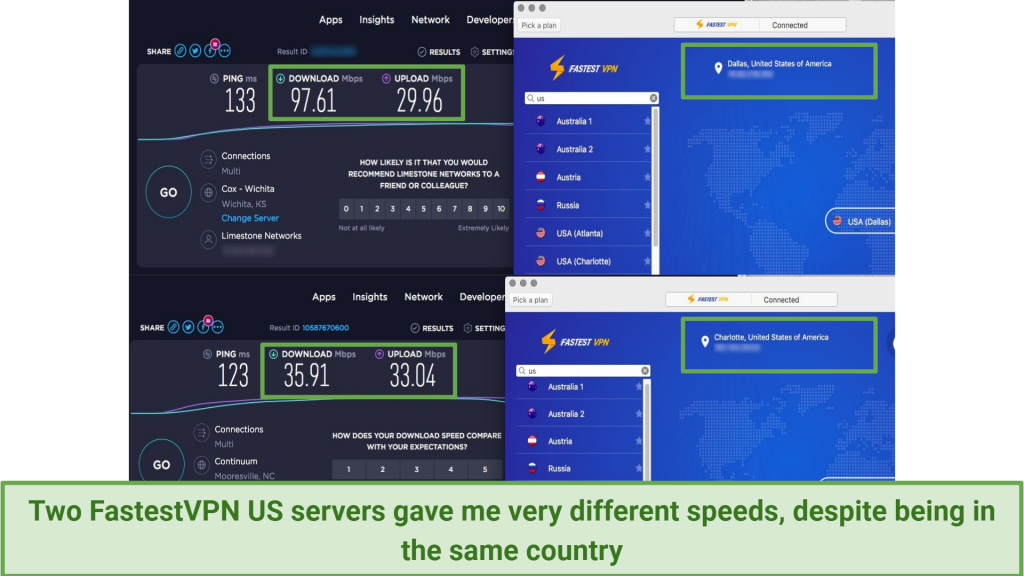Select rating 5 in Limestone recommendation survey
Image resolution: width=1024 pixels, height=576 pixels.
coord(423,209)
